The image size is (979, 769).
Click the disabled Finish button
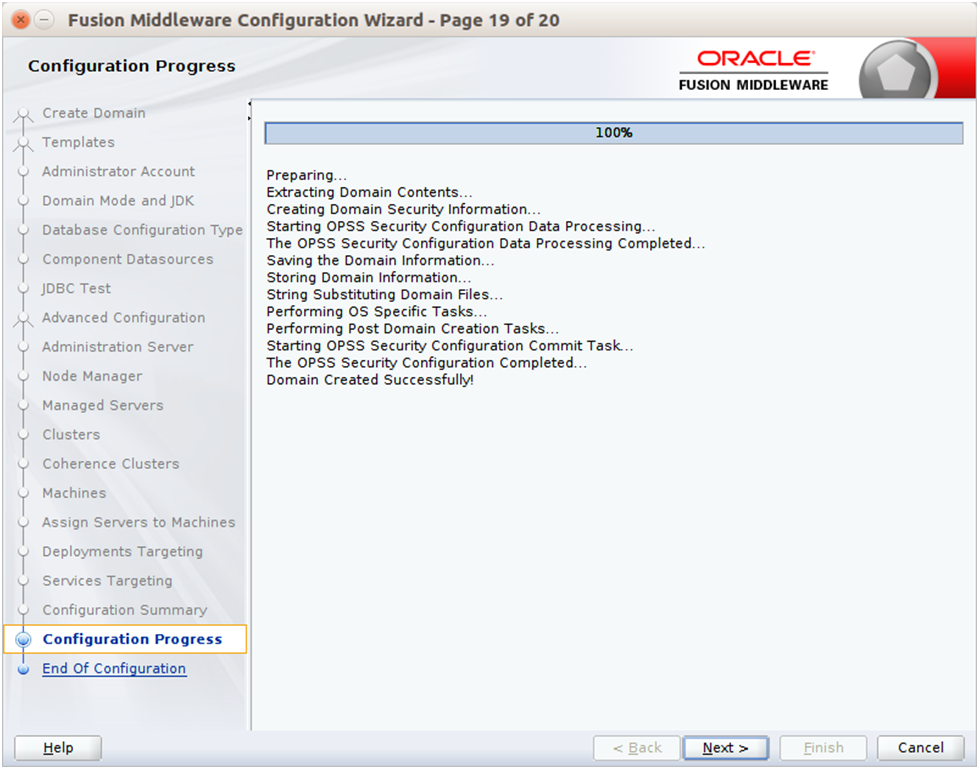(x=823, y=747)
